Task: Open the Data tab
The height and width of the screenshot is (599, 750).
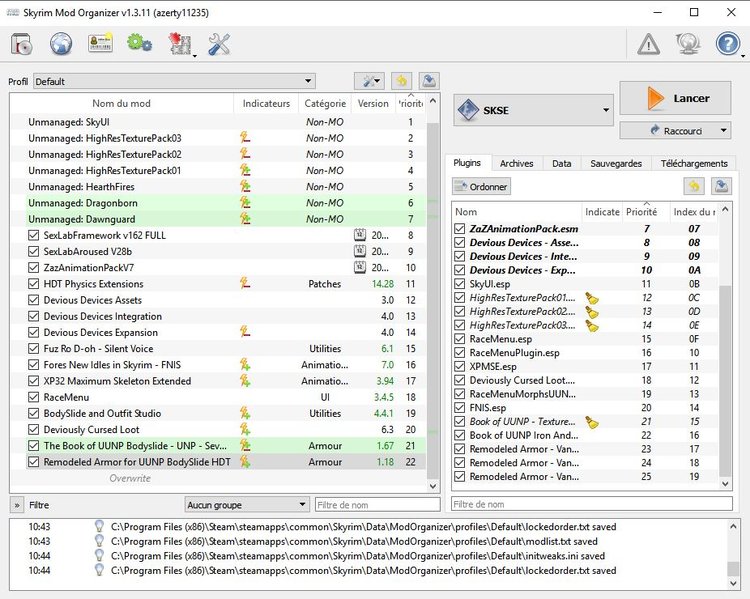Action: [562, 164]
